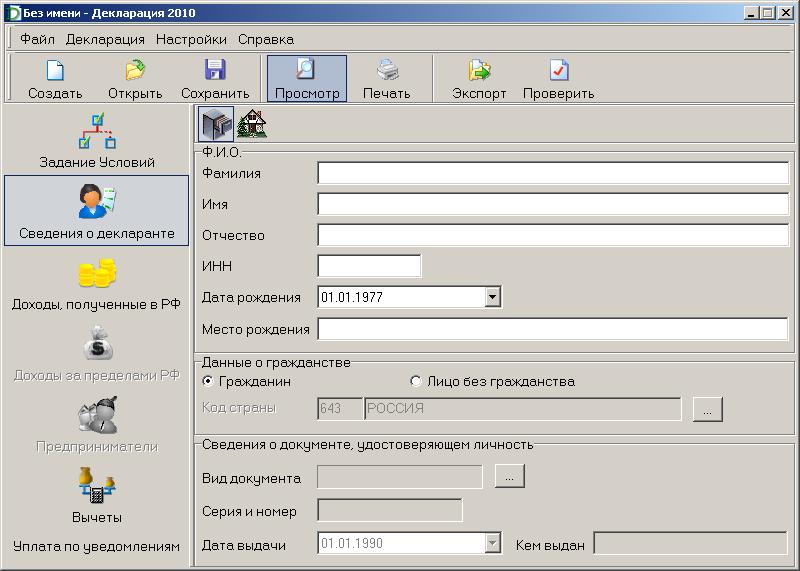
Task: Open Задание Условий section in sidebar
Action: (97, 142)
